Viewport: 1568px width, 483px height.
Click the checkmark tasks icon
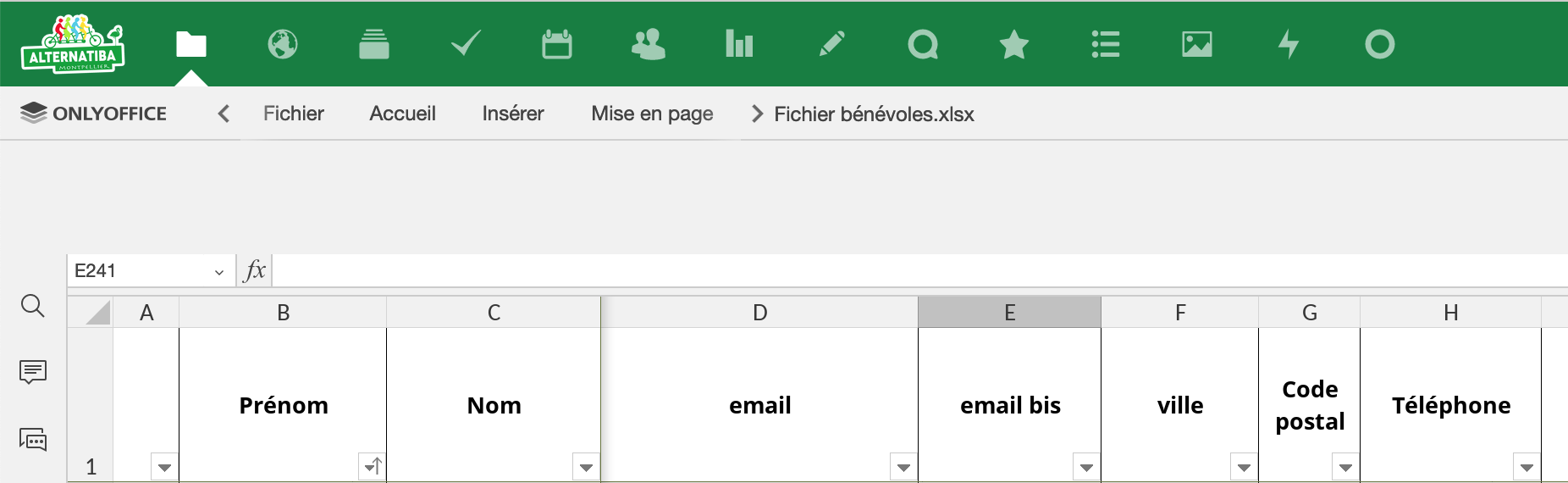(466, 44)
